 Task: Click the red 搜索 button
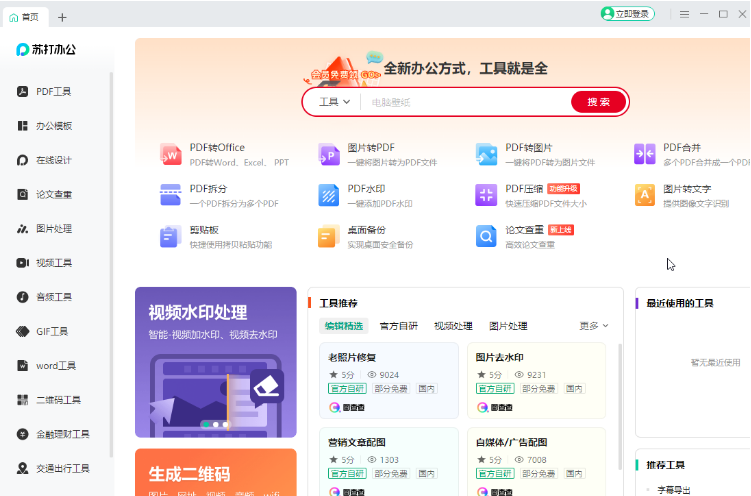pyautogui.click(x=598, y=102)
